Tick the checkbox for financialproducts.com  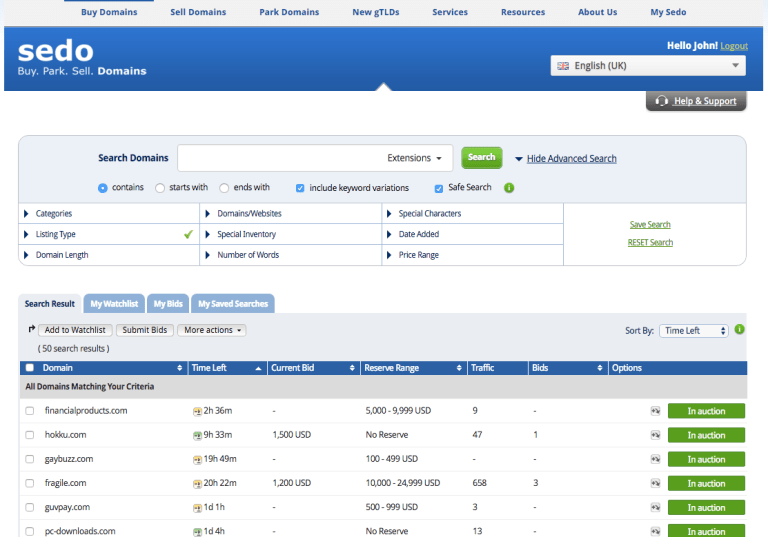pos(30,411)
